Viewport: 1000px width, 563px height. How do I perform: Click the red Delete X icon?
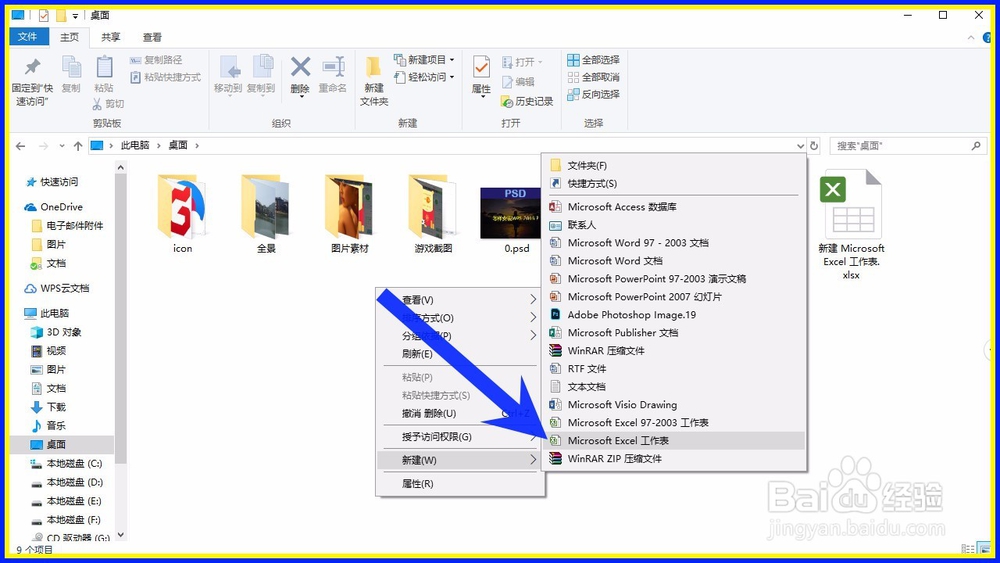300,66
